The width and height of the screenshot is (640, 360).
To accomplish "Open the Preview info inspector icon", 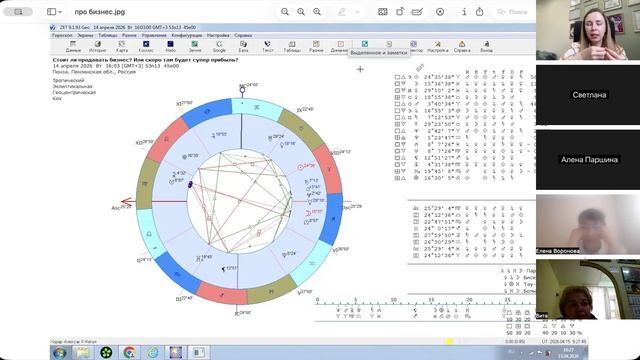I will [x=464, y=12].
